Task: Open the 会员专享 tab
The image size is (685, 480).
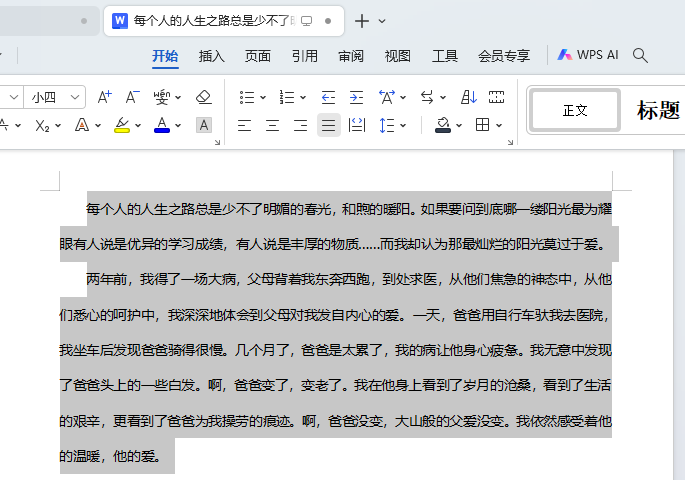Action: point(504,56)
